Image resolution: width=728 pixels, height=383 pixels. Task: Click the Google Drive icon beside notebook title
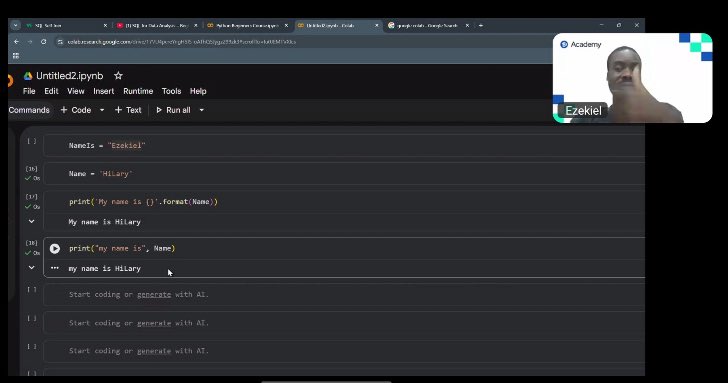[28, 76]
